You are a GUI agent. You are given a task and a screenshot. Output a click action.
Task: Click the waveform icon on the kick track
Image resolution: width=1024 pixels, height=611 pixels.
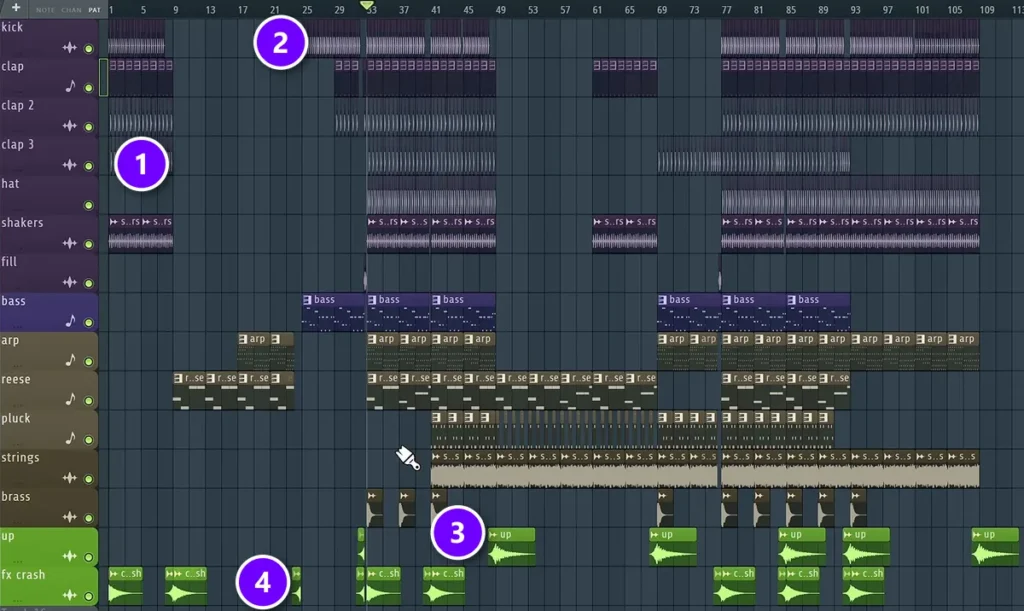coord(69,48)
